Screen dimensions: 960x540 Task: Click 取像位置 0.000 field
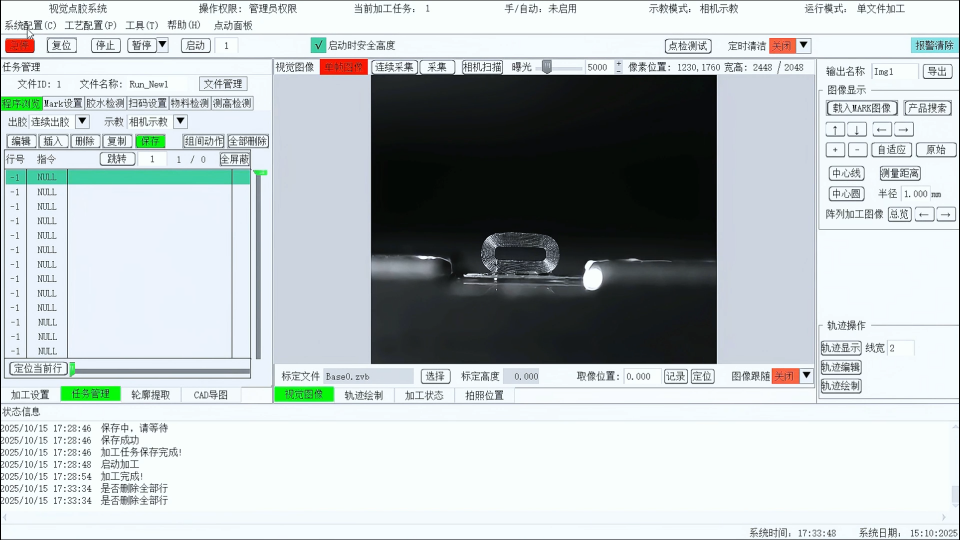pos(642,377)
